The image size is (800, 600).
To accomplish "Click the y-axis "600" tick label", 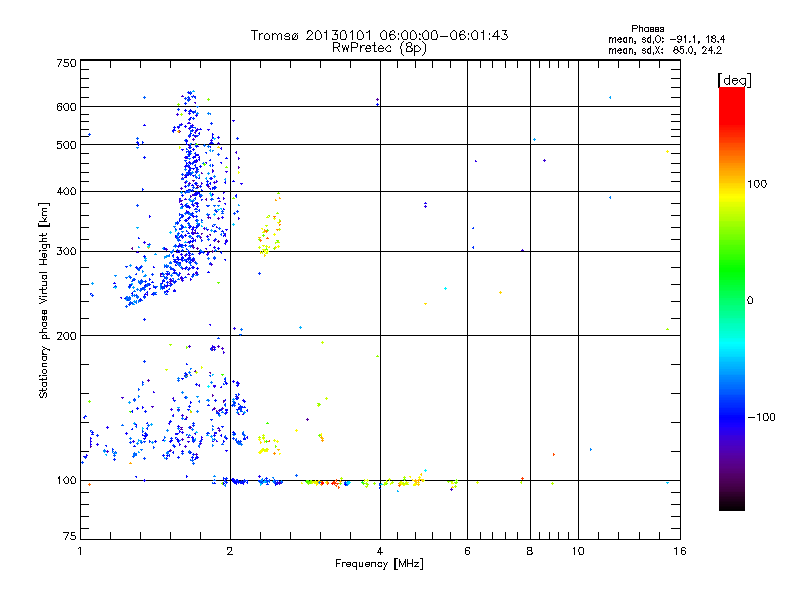I will 66,107.
